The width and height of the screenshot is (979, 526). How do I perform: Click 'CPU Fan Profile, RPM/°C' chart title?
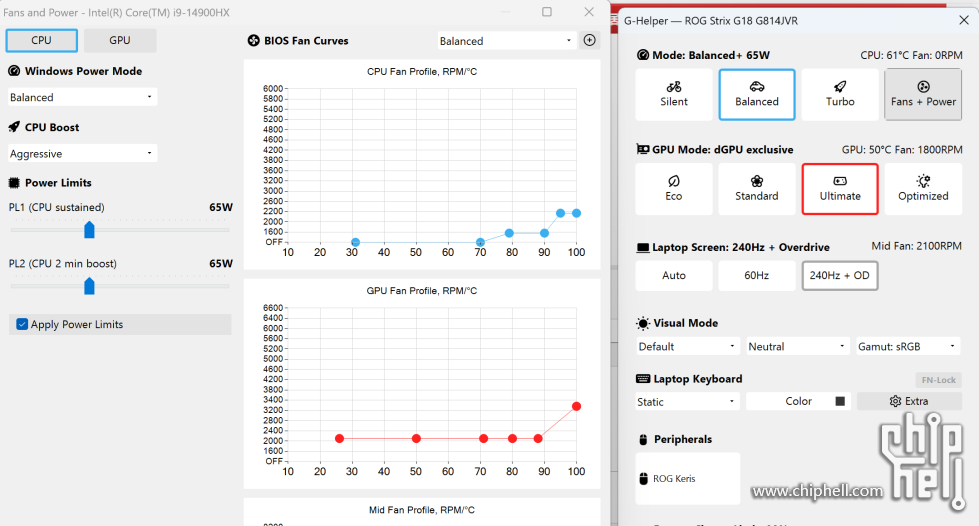422,72
